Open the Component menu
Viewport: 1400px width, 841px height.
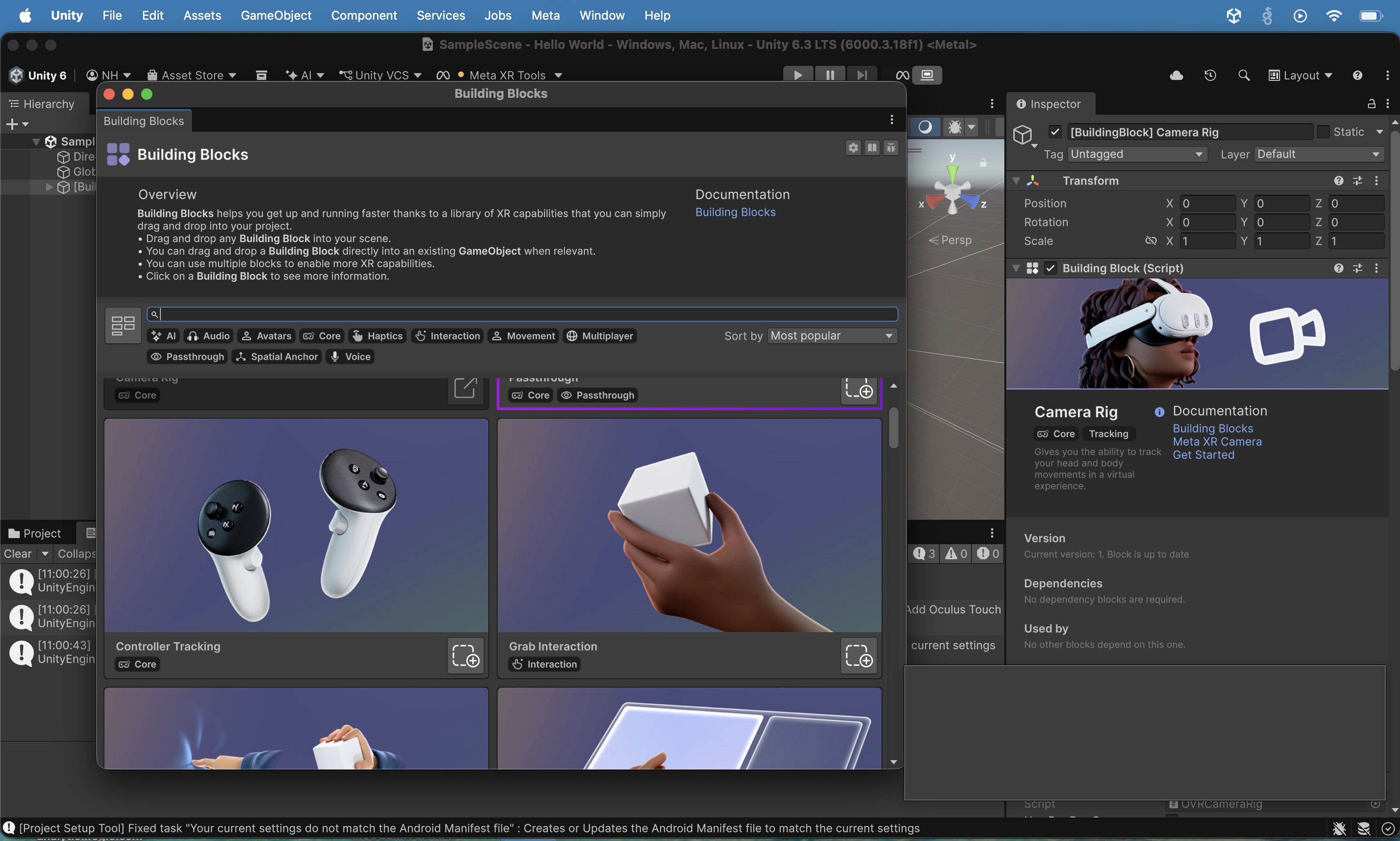[364, 16]
